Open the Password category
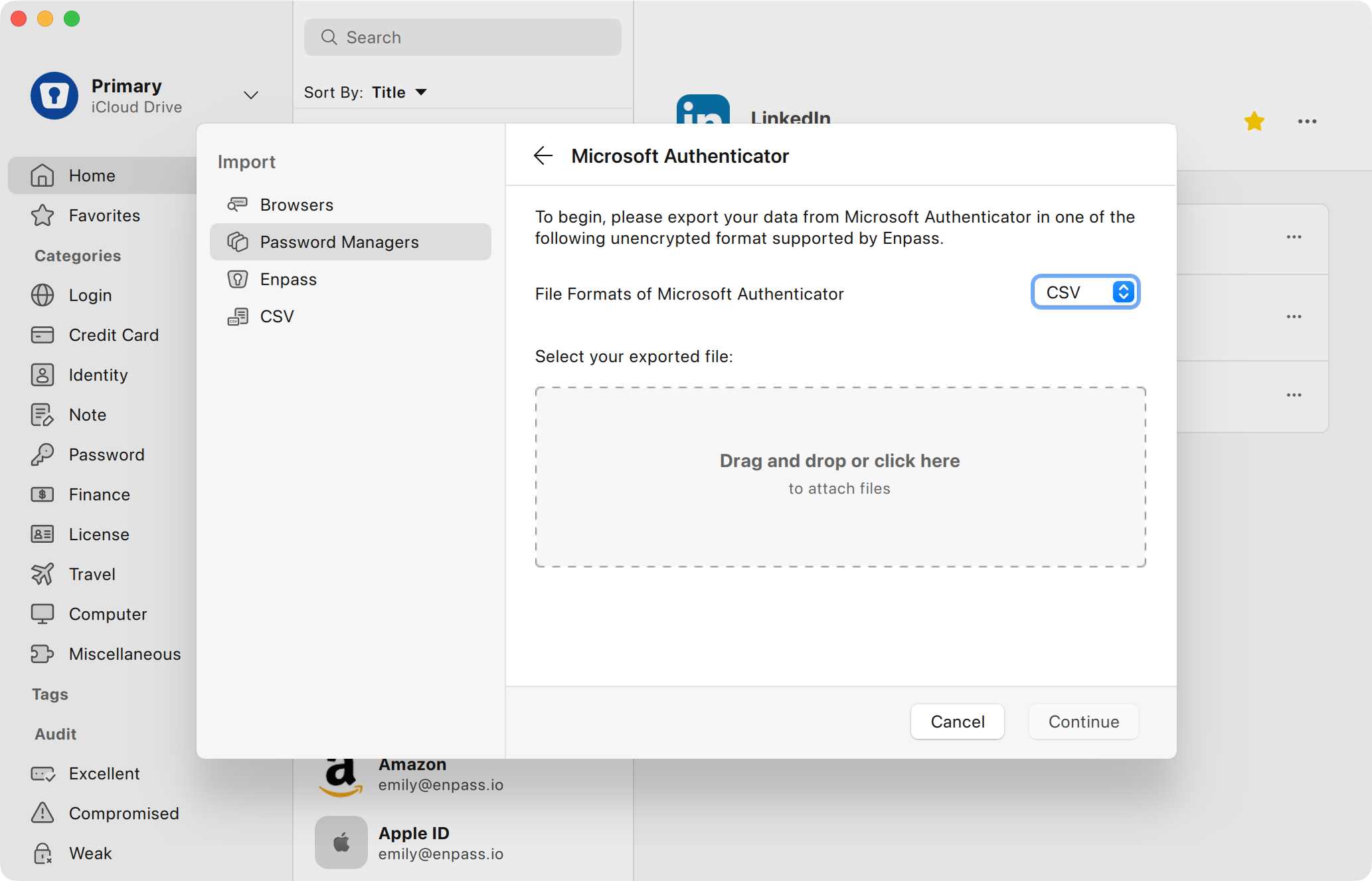 [x=103, y=454]
